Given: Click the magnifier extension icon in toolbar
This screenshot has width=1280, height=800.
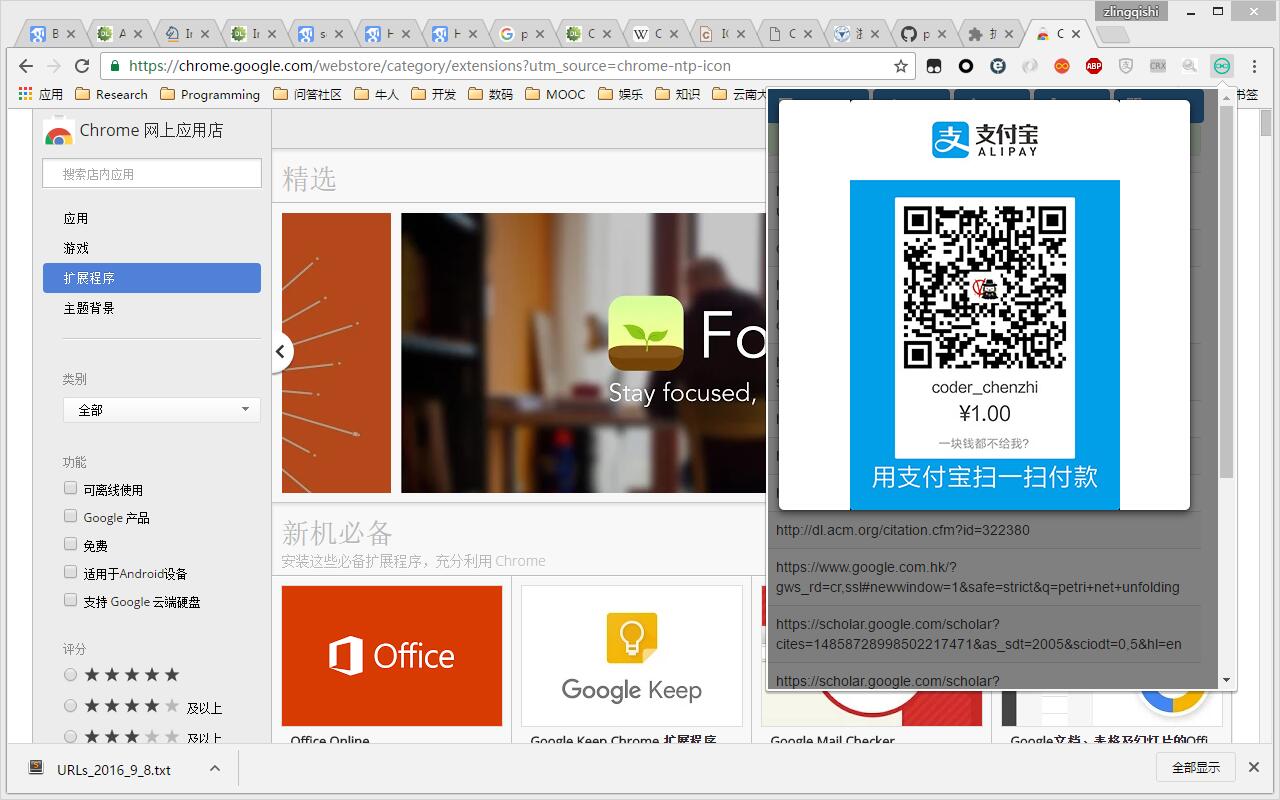Looking at the screenshot, I should coord(1190,66).
